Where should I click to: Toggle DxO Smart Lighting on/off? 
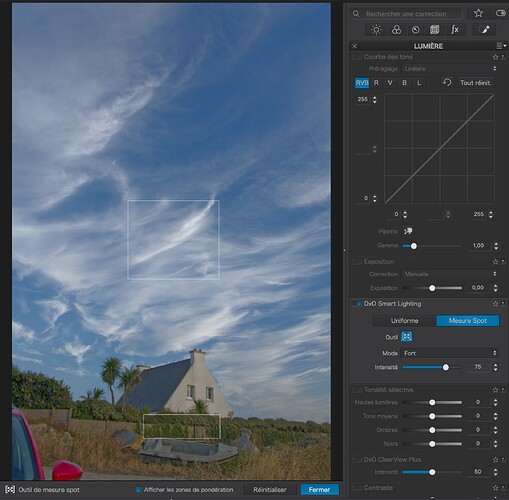pos(357,304)
